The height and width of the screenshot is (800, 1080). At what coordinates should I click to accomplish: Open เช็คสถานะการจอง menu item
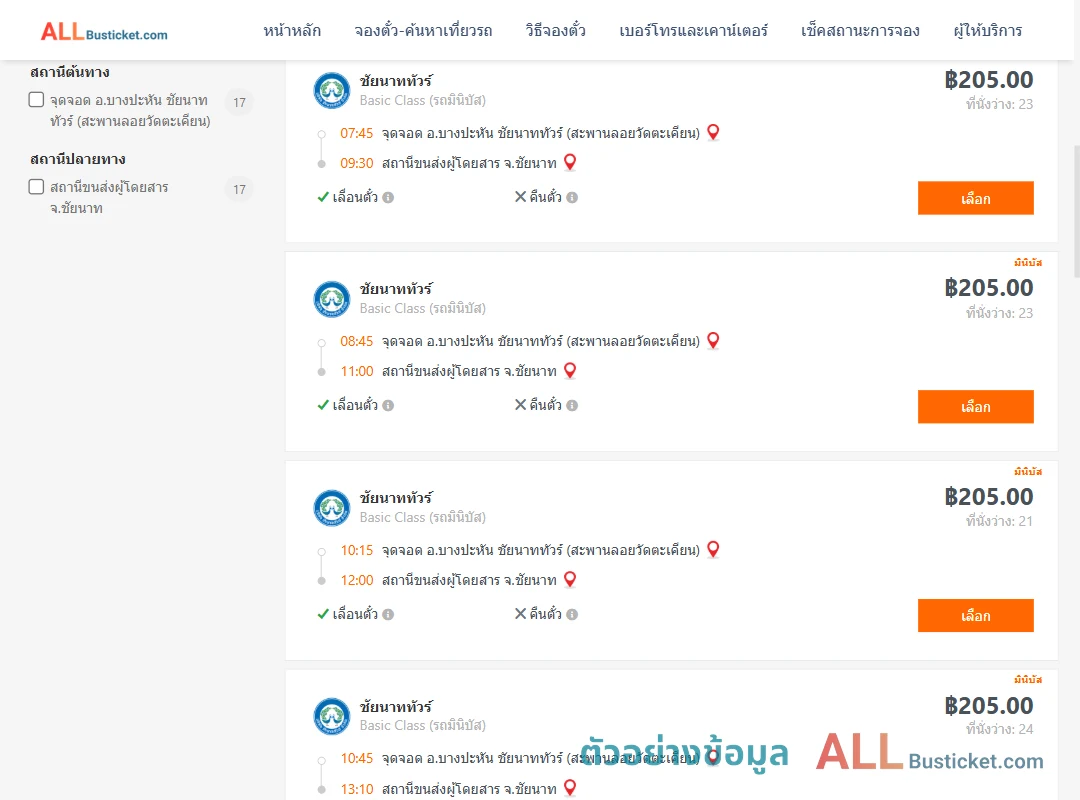point(860,31)
